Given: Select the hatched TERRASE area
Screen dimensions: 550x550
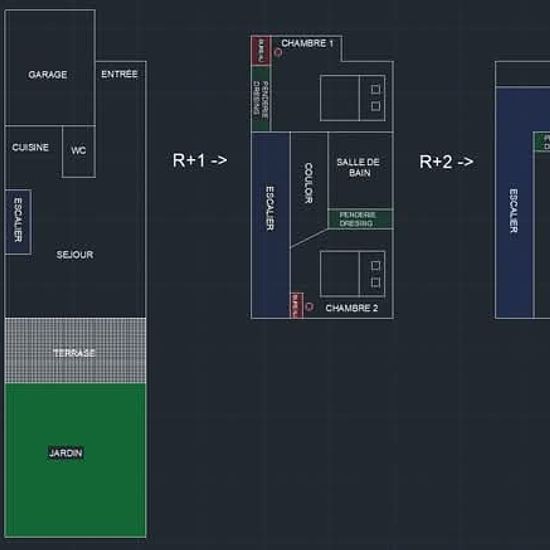Looking at the screenshot, I should tap(75, 350).
